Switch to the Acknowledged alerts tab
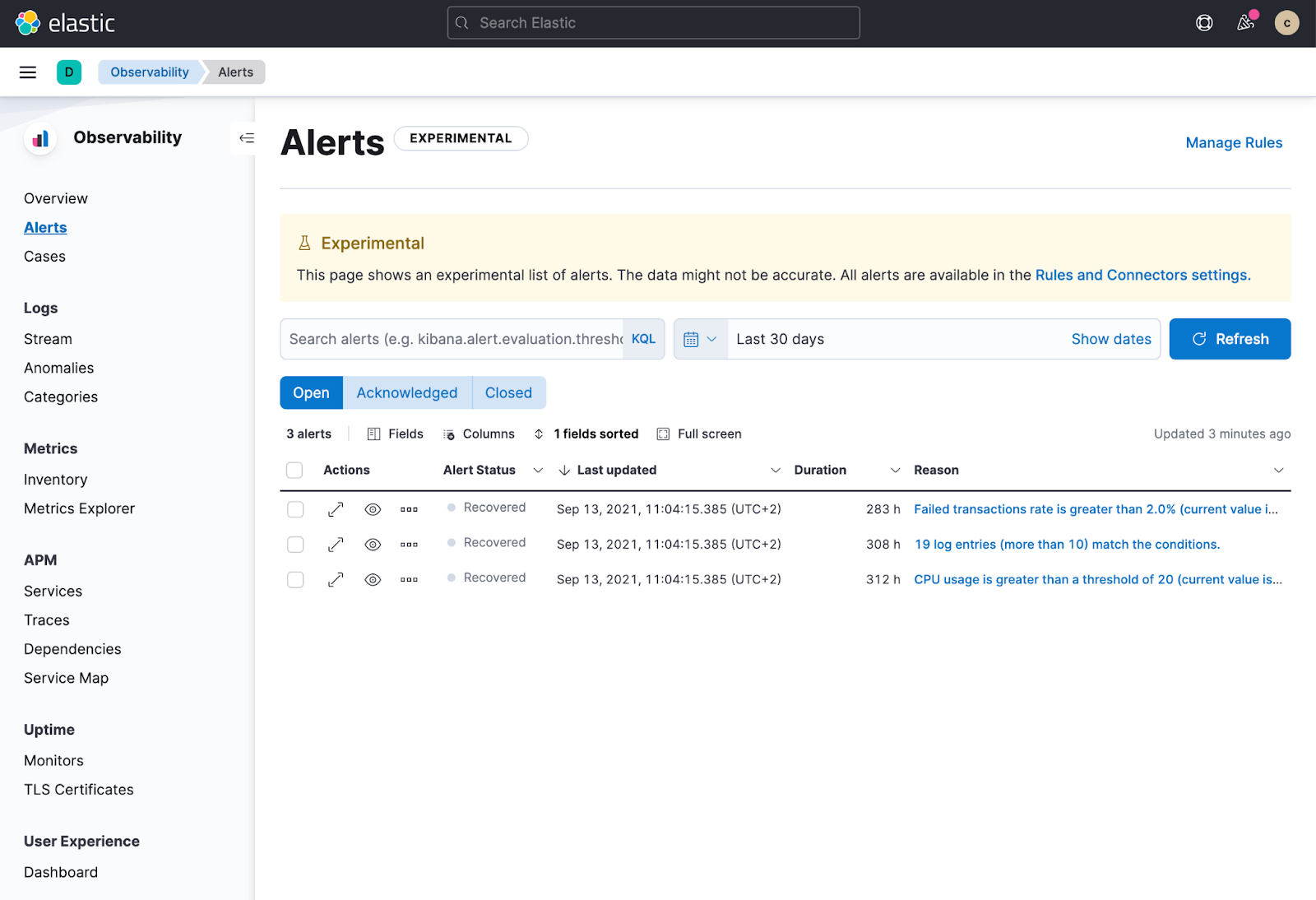 pyautogui.click(x=406, y=392)
